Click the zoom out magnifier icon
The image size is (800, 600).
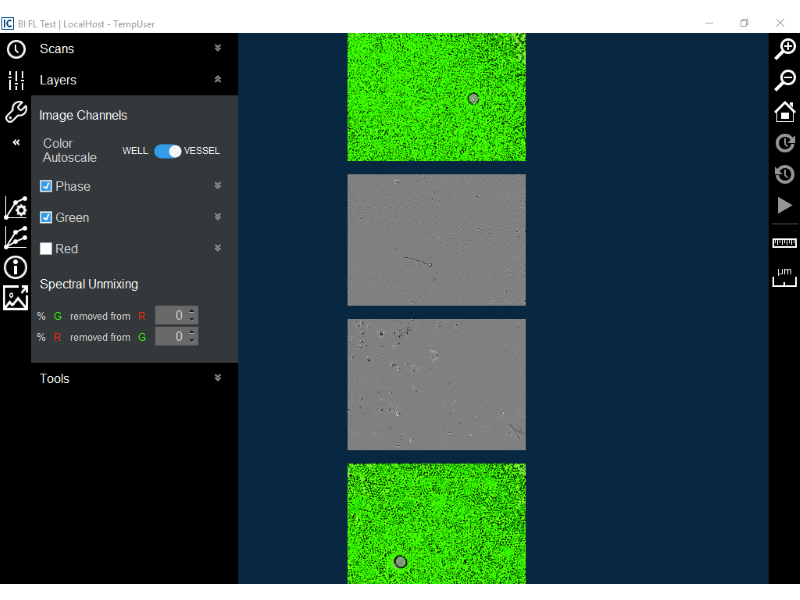click(785, 81)
